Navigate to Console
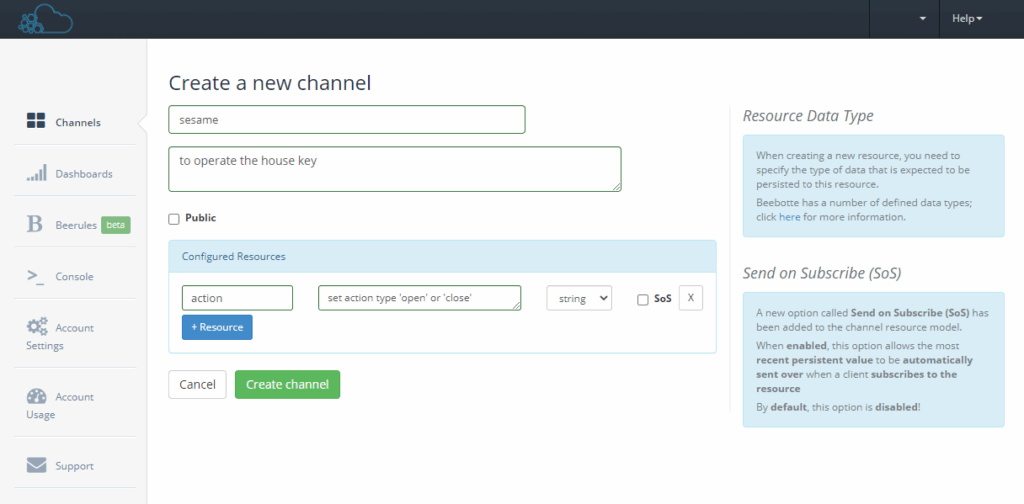Viewport: 1024px width, 504px height. point(75,276)
